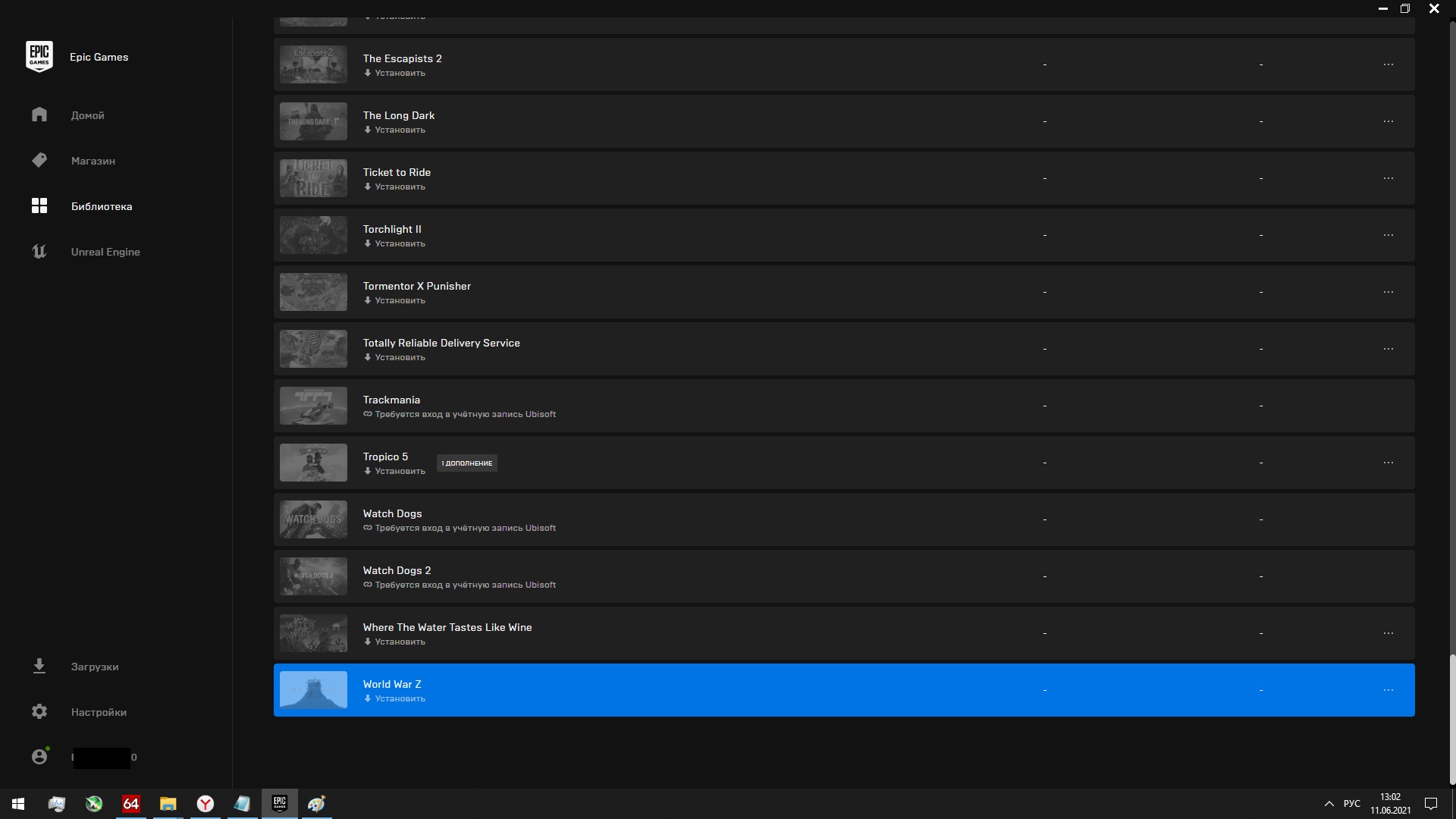The height and width of the screenshot is (819, 1456).
Task: Click Ubisoft login required link for Watch Dogs
Action: coord(460,529)
